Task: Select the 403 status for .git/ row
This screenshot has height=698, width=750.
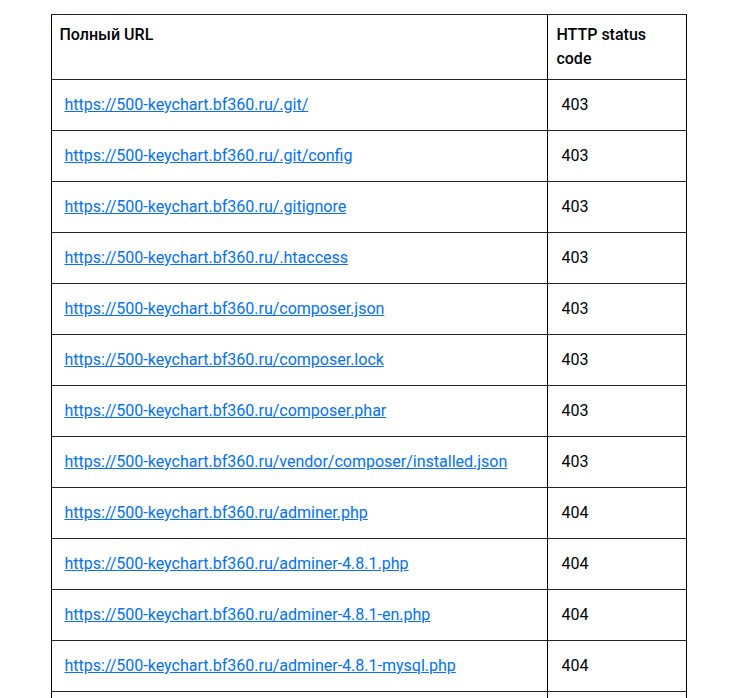Action: click(x=574, y=104)
